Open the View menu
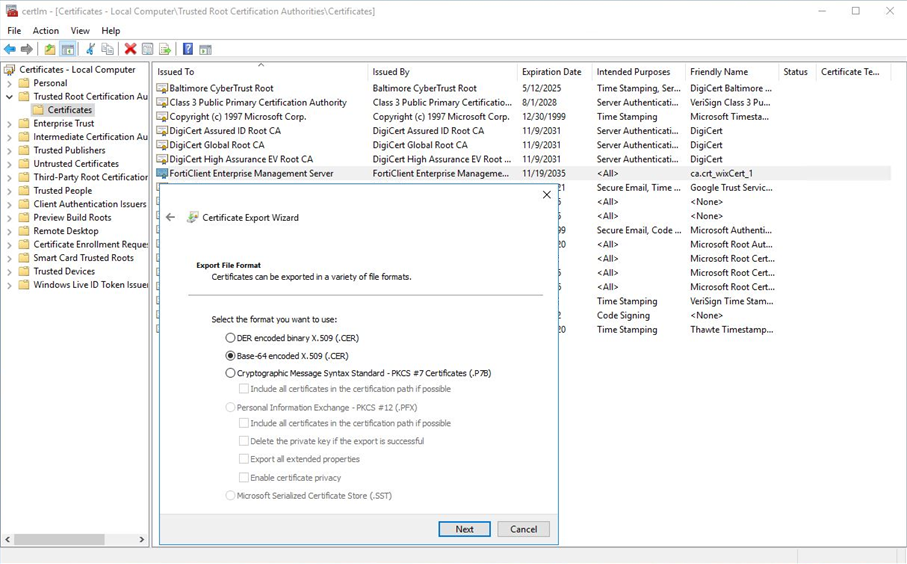Image resolution: width=907 pixels, height=564 pixels. [80, 31]
